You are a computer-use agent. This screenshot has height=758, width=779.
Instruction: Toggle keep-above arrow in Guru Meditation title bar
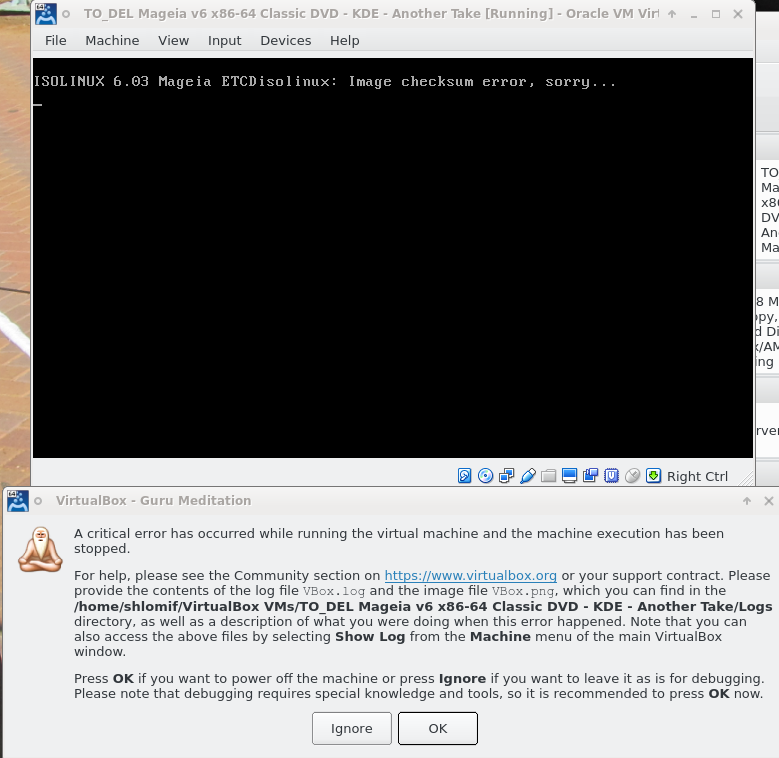click(x=747, y=501)
